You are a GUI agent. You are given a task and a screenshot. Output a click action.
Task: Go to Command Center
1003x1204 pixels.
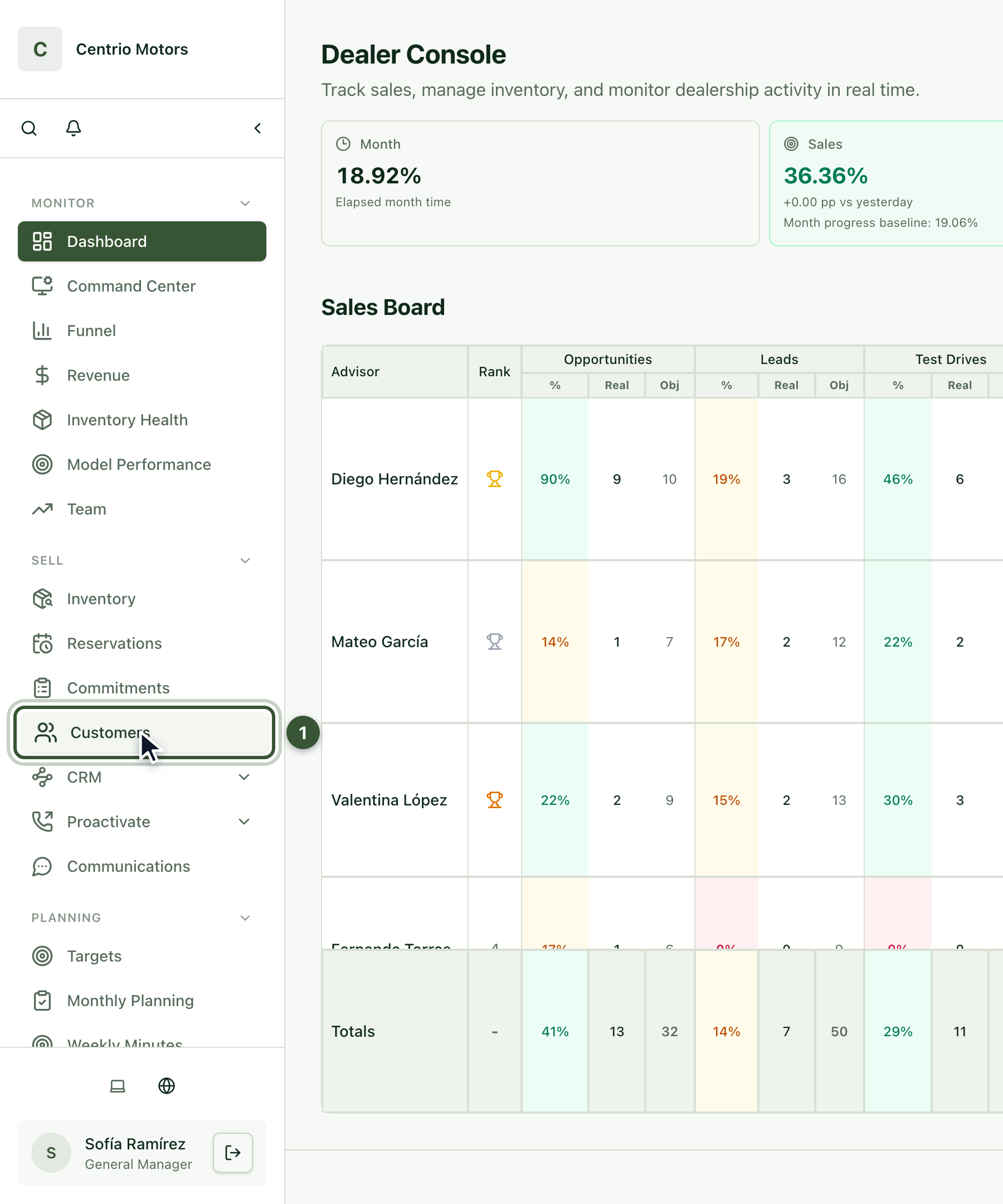coord(142,286)
